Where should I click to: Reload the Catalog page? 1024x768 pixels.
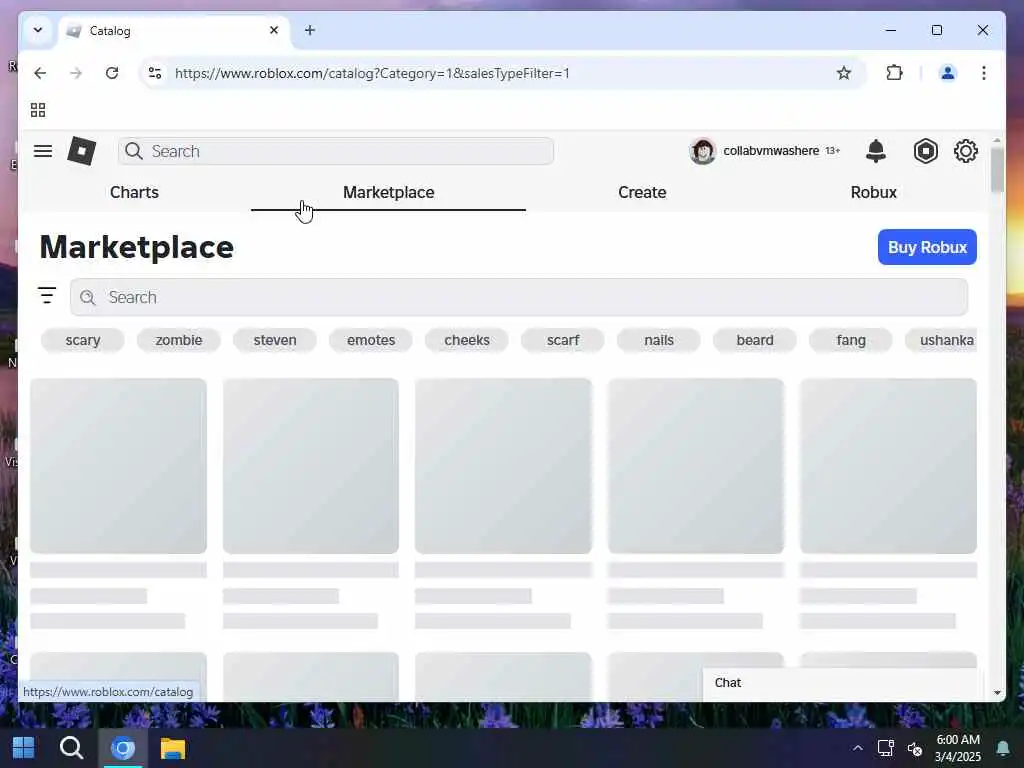pos(112,73)
